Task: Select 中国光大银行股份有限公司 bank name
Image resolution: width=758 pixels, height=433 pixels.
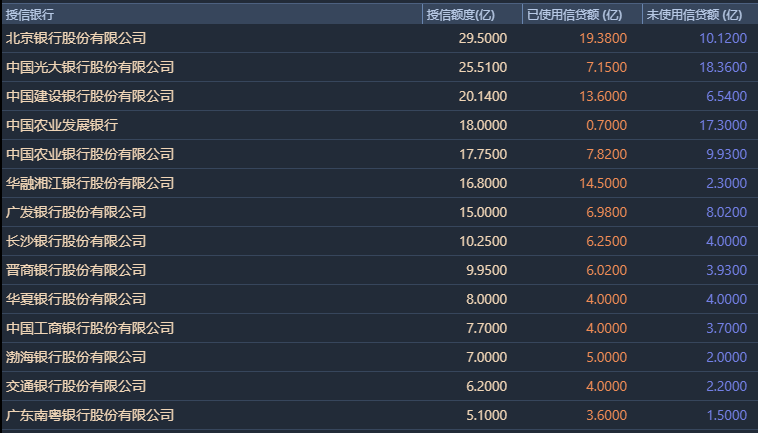Action: coord(90,67)
